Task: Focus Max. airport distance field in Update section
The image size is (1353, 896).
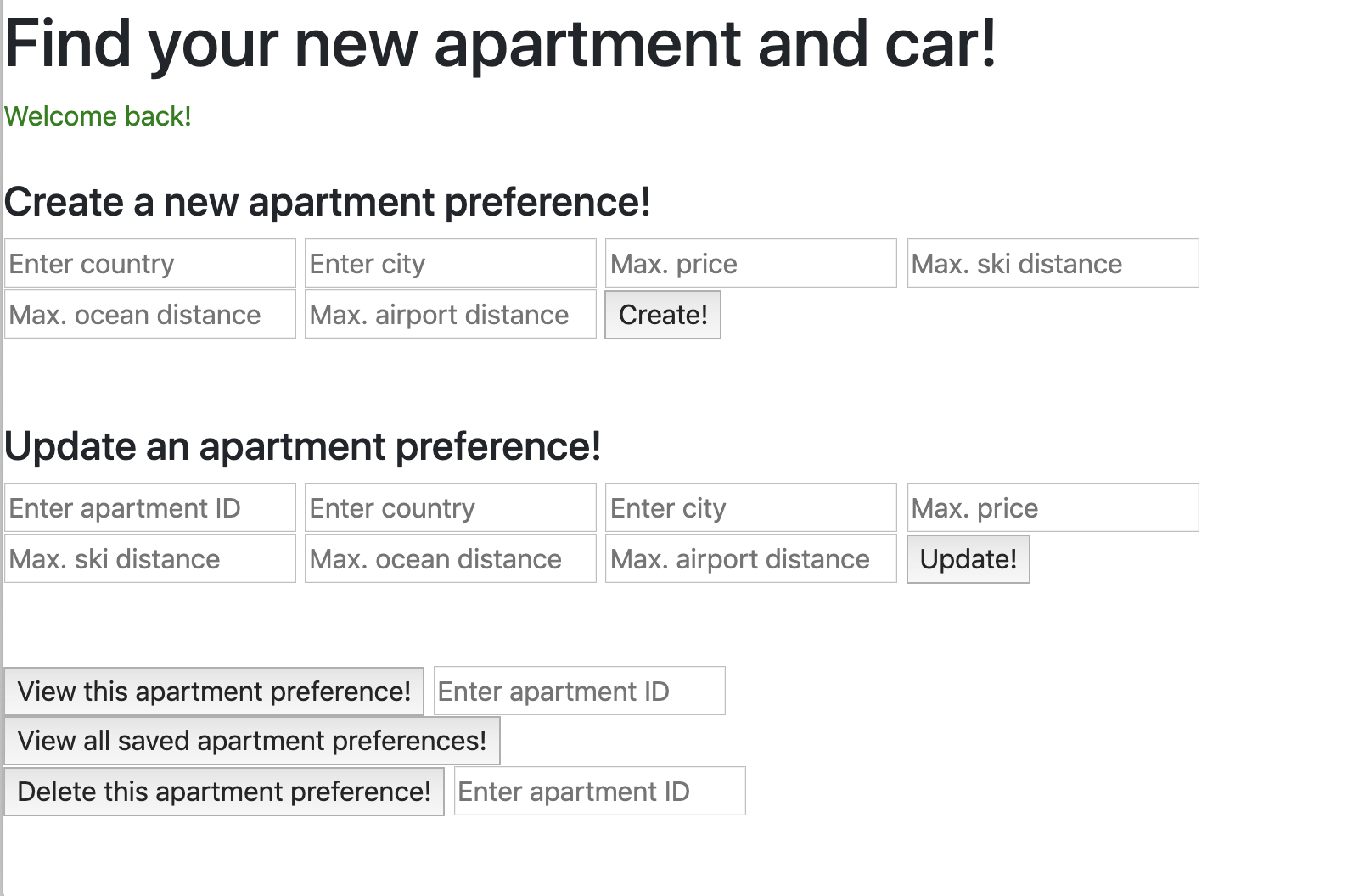Action: [x=751, y=558]
